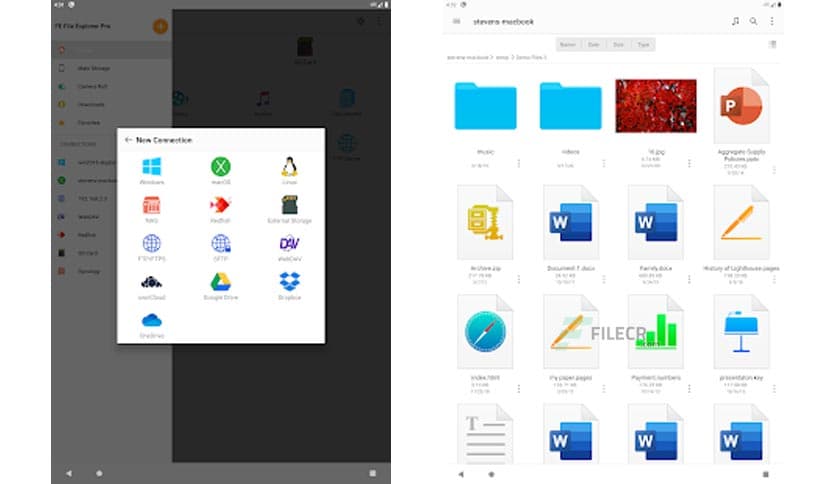Open the music player note icon
Viewport: 836px width, 484px height.
click(x=735, y=21)
